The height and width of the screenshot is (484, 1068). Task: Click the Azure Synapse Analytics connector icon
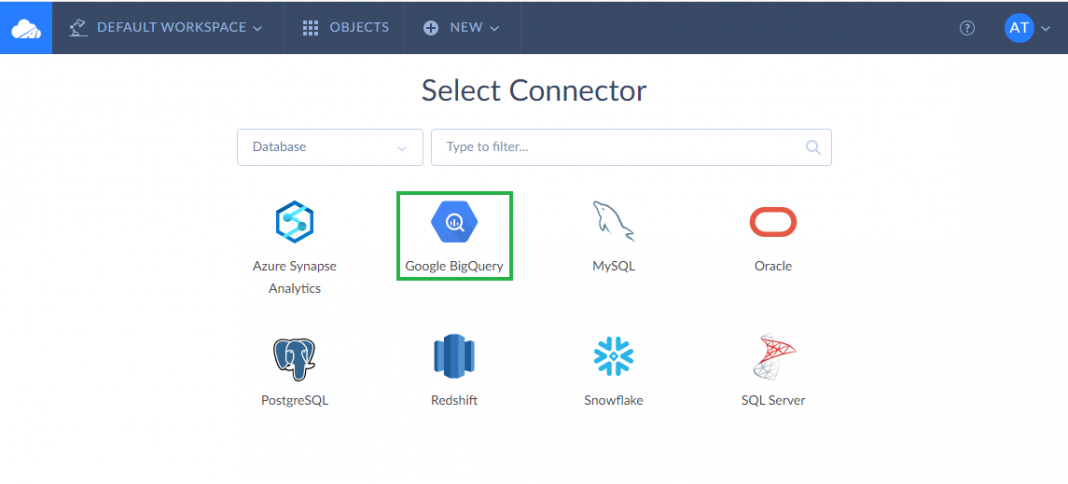click(294, 222)
